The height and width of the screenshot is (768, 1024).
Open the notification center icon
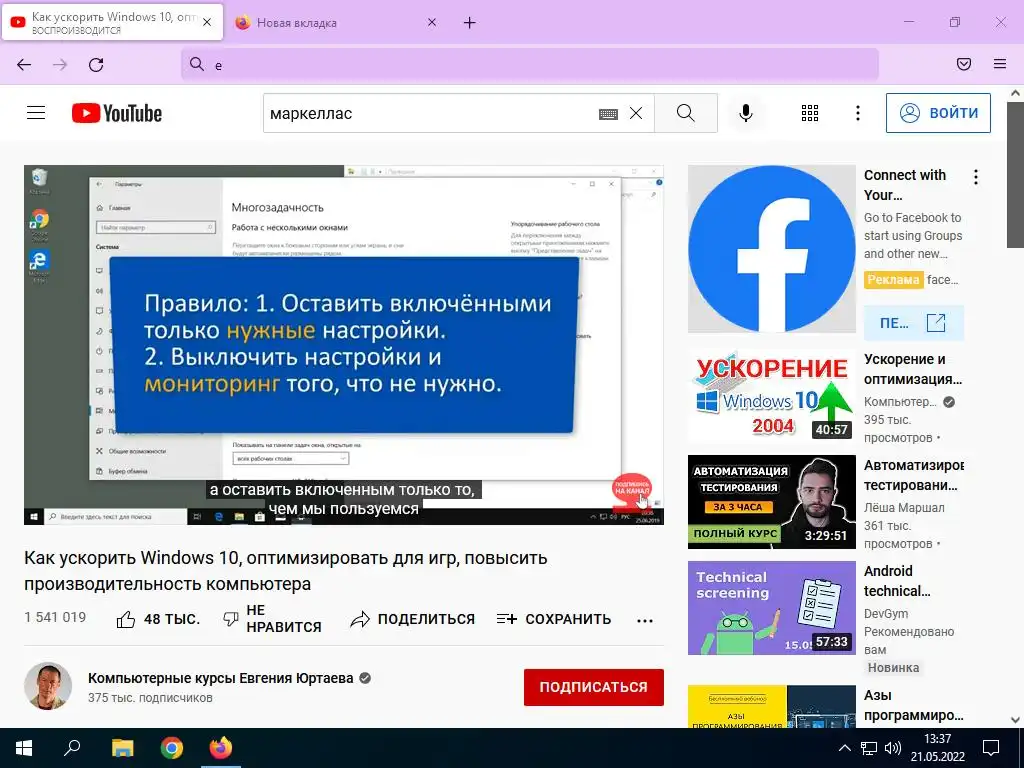991,748
